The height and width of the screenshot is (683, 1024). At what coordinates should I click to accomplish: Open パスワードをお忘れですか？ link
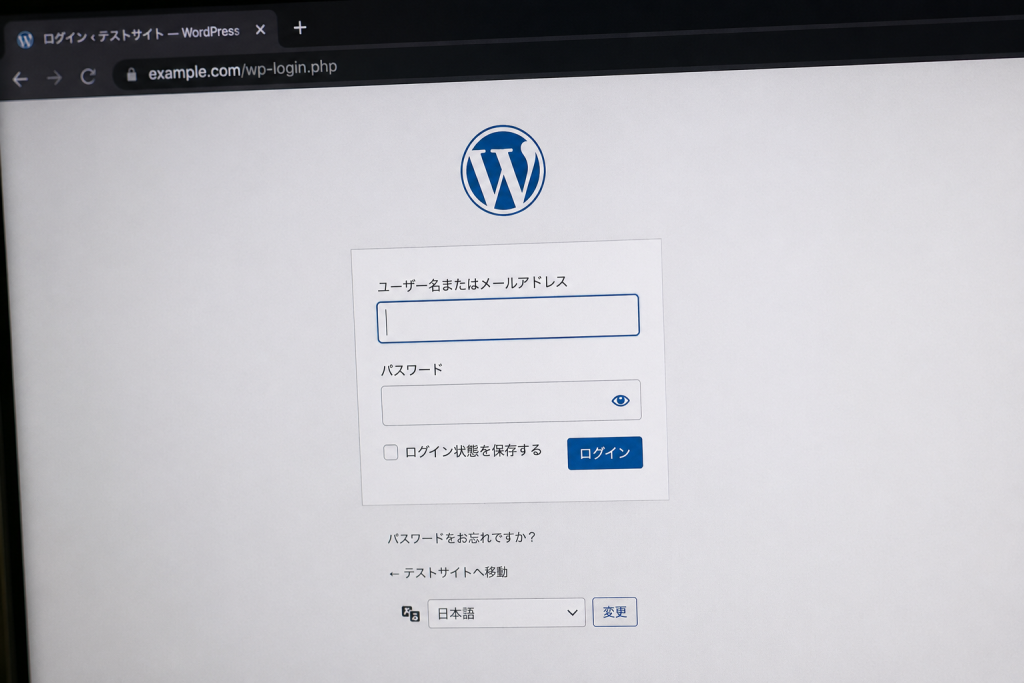click(x=461, y=538)
